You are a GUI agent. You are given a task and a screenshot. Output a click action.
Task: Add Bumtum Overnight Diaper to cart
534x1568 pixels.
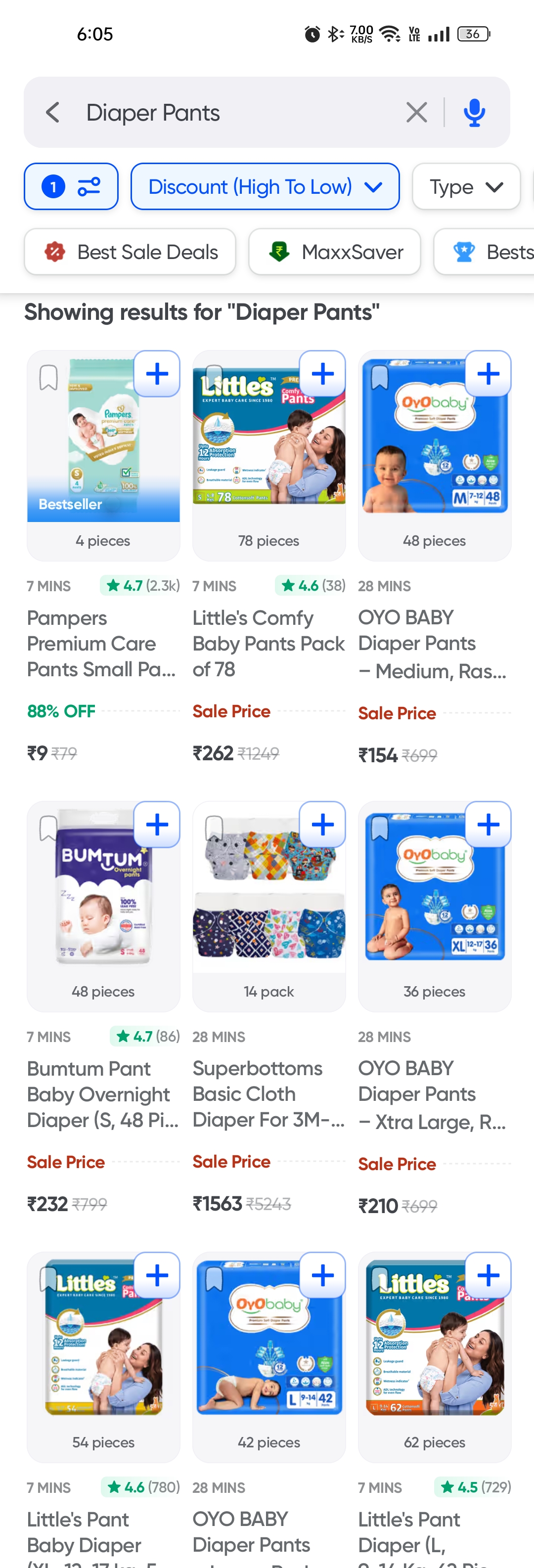point(157,825)
